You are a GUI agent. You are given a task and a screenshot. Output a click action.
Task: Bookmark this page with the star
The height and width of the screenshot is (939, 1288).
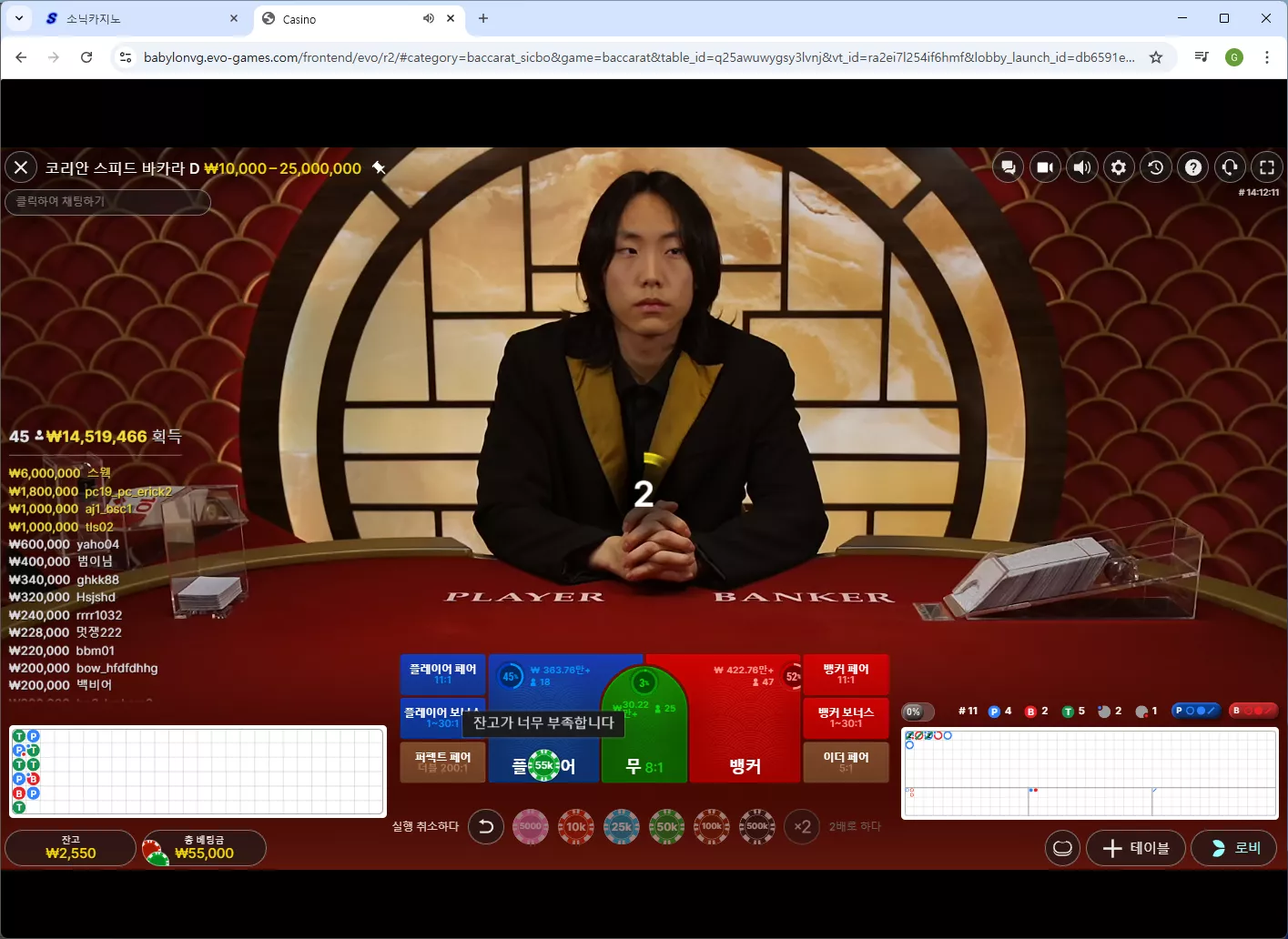pos(1156,57)
